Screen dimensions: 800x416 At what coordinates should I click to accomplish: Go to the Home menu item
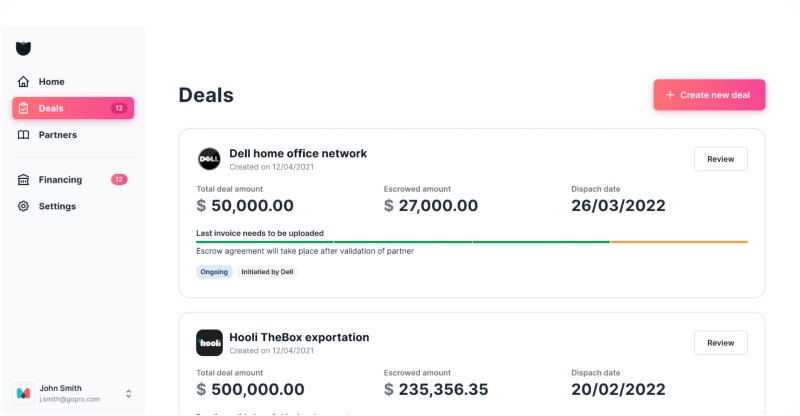[51, 82]
